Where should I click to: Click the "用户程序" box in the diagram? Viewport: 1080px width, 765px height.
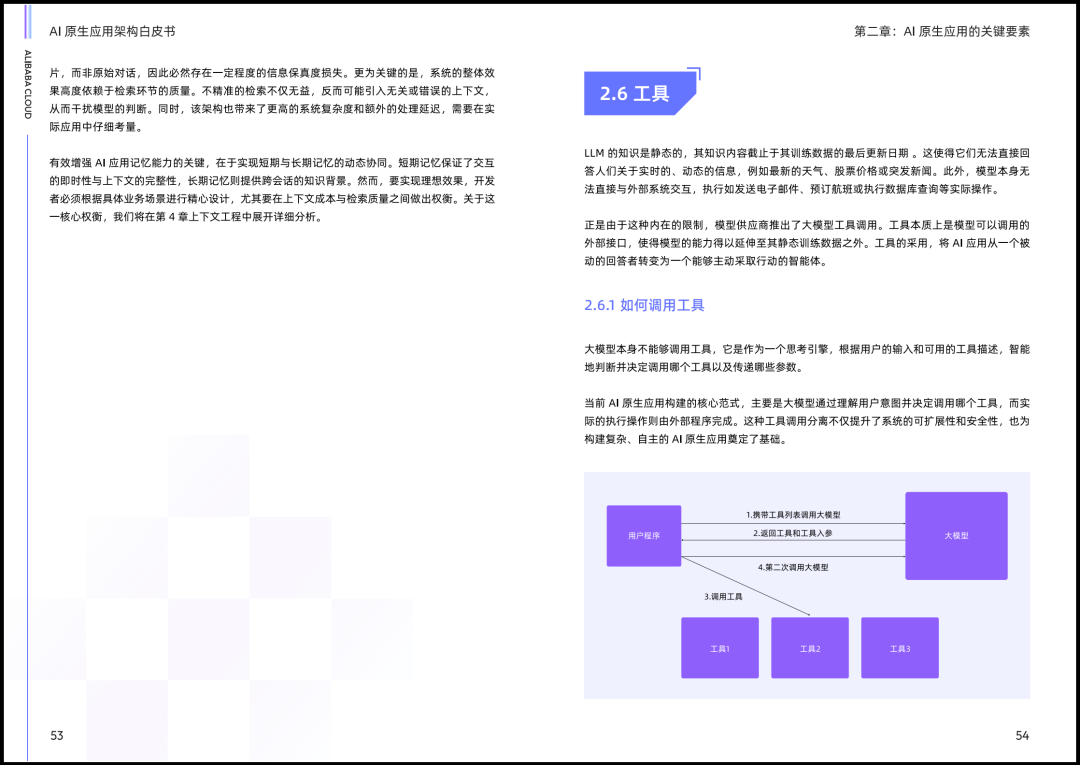(x=644, y=536)
